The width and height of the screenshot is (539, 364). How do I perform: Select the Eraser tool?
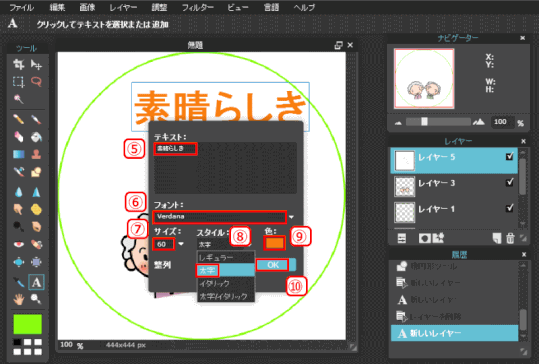point(19,137)
